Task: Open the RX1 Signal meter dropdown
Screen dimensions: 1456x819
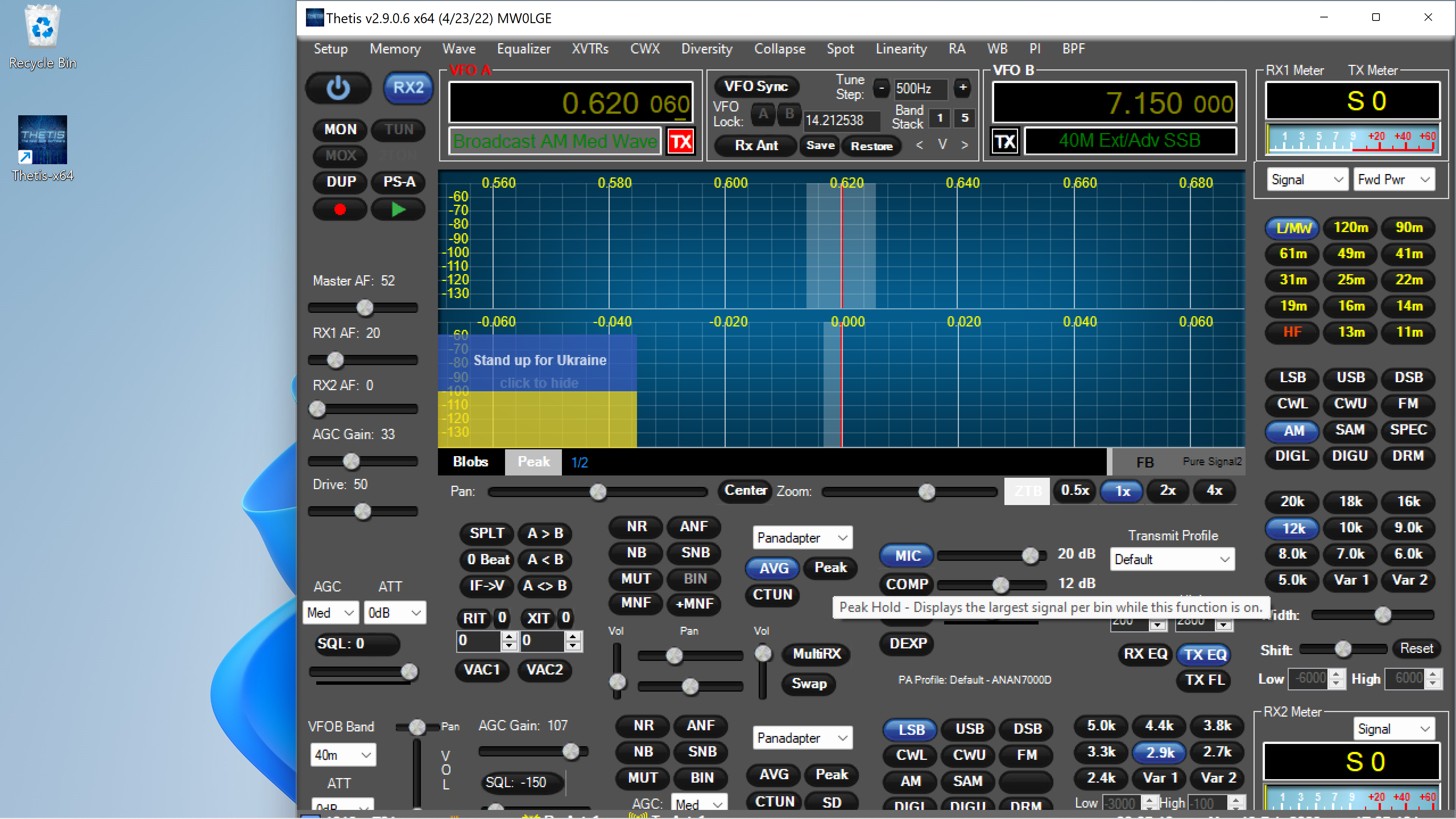Action: (x=1307, y=180)
